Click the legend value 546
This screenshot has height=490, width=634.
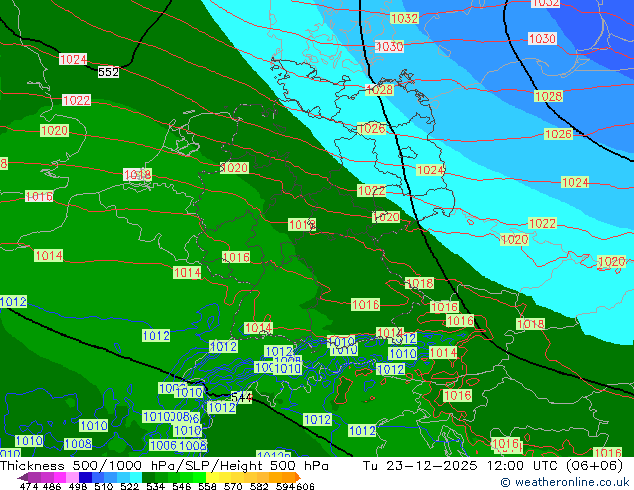click(182, 486)
